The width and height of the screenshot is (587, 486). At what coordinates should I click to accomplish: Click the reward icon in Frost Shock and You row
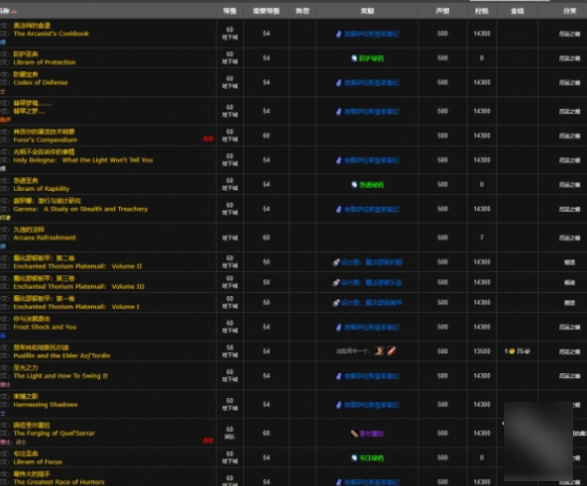coord(338,327)
